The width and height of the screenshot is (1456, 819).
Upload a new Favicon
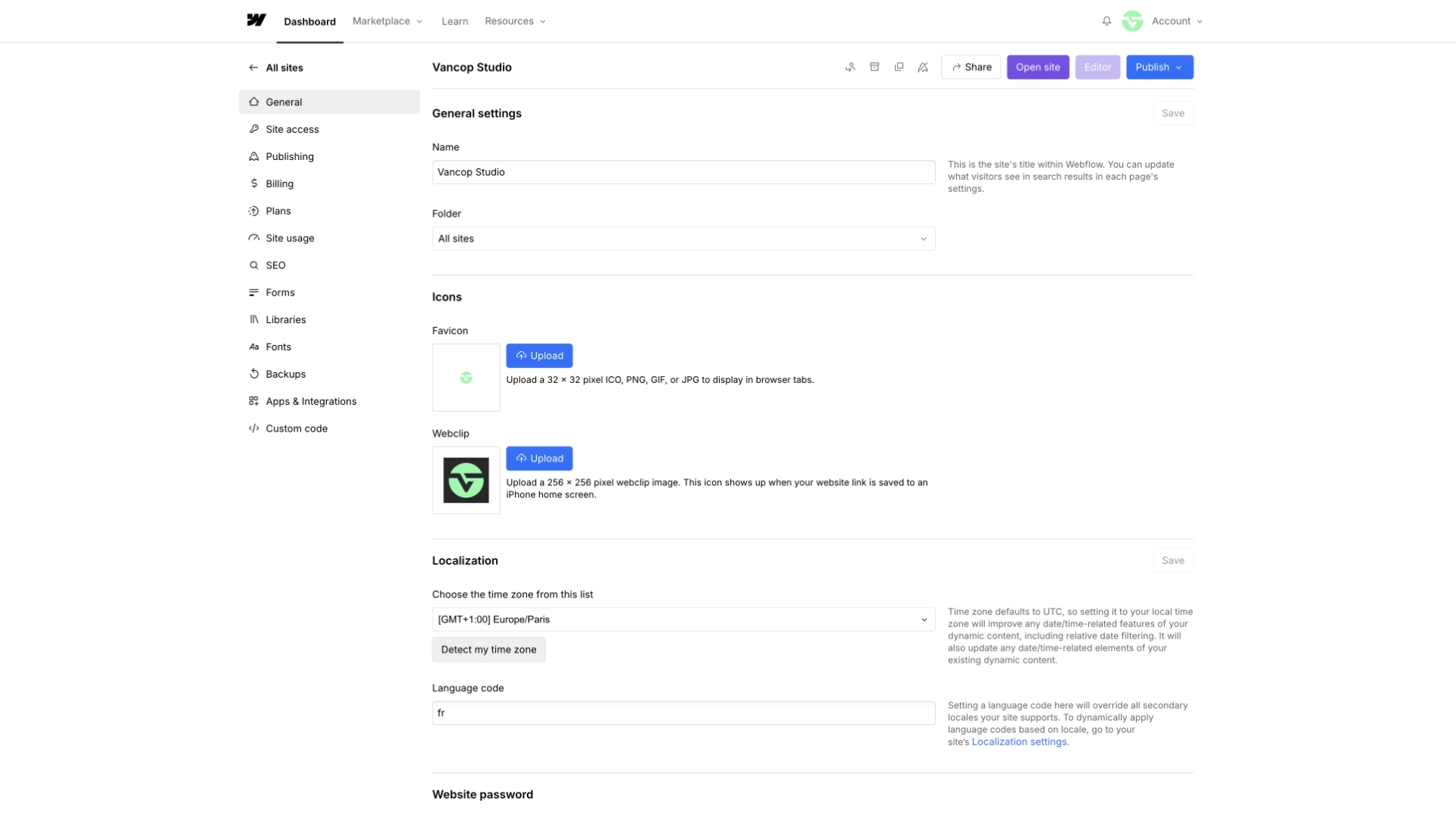(x=539, y=356)
